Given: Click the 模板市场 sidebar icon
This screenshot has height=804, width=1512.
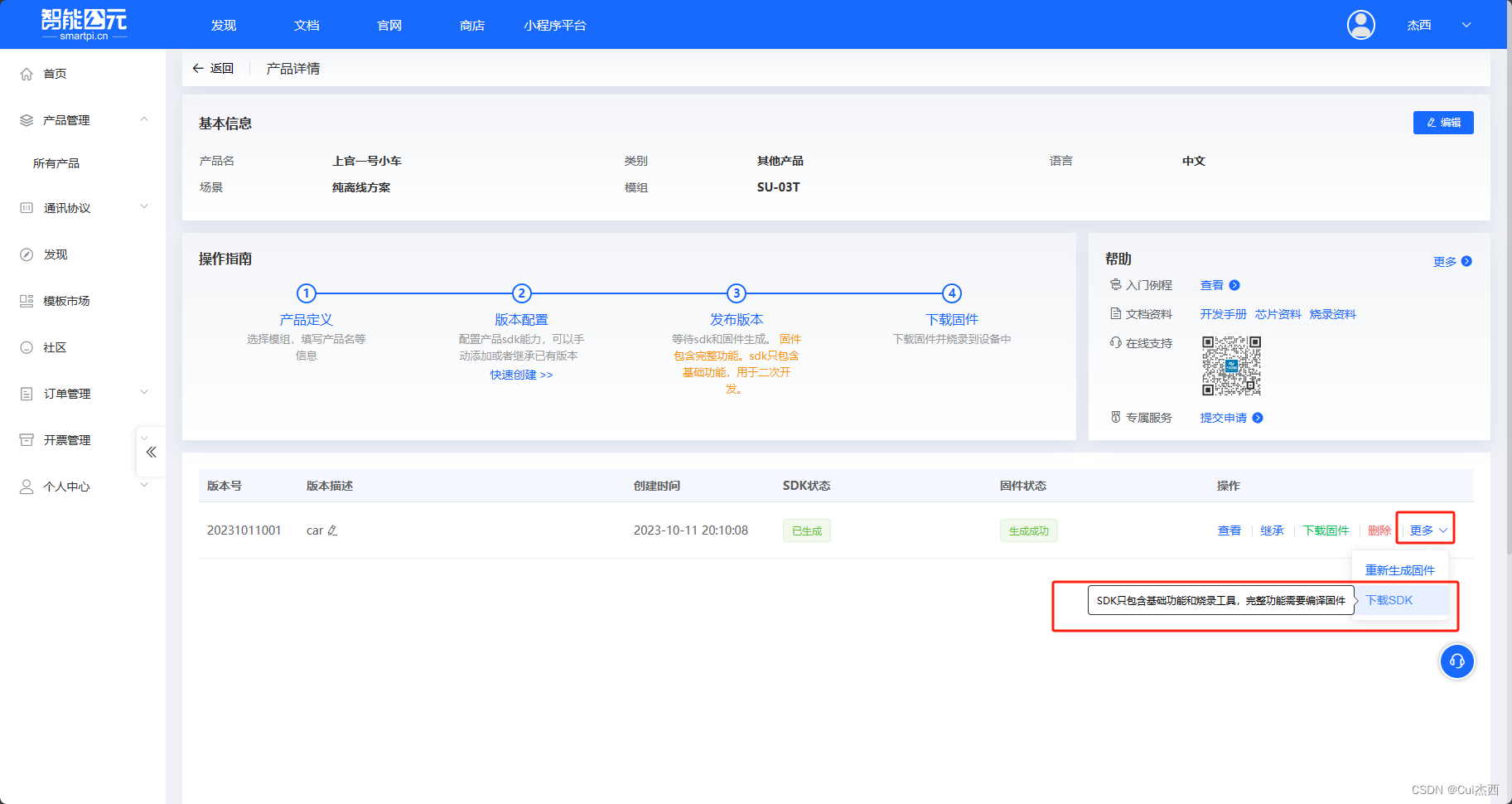Looking at the screenshot, I should click(x=27, y=301).
